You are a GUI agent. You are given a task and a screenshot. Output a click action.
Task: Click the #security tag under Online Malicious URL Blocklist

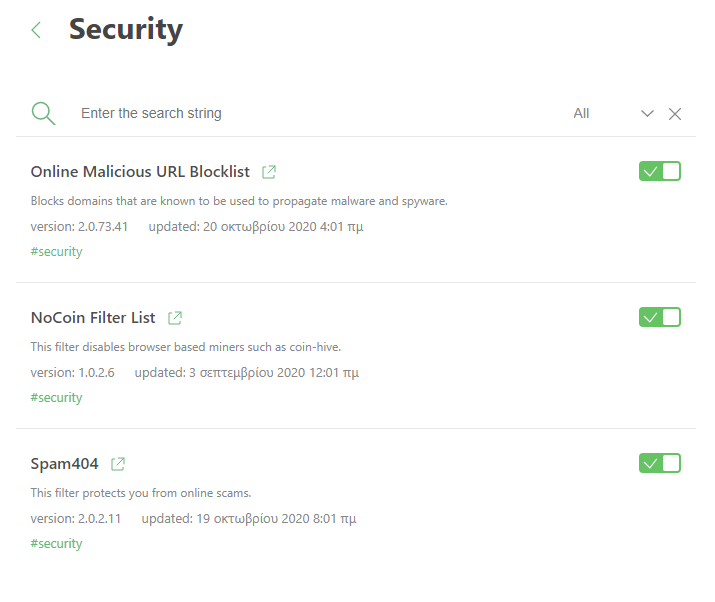[x=56, y=252]
